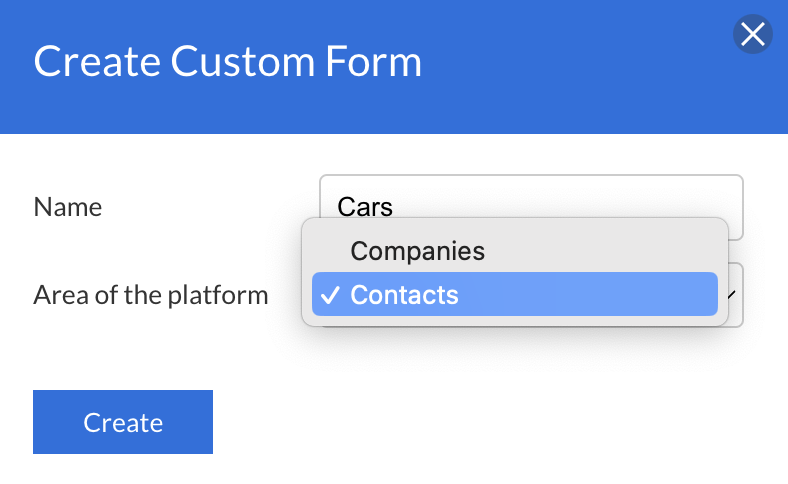The height and width of the screenshot is (484, 788).
Task: Click the white X icon in header
Action: 752,35
